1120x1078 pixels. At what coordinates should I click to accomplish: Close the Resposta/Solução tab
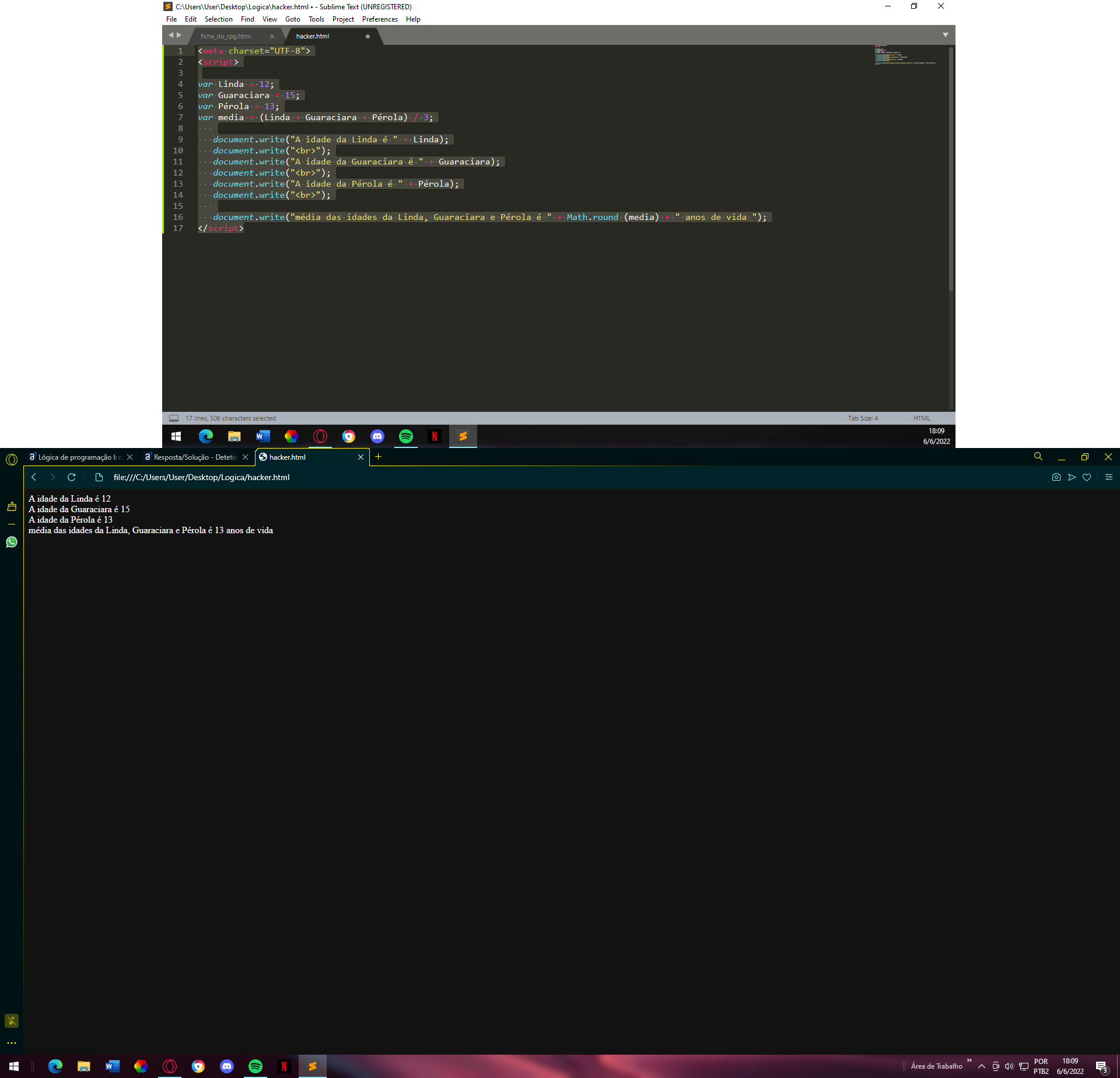[246, 457]
